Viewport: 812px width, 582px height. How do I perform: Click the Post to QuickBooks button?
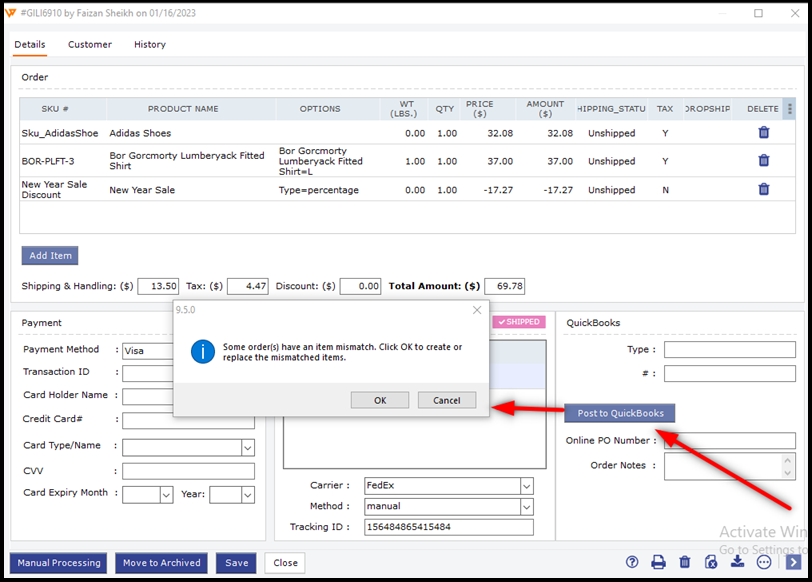(620, 413)
